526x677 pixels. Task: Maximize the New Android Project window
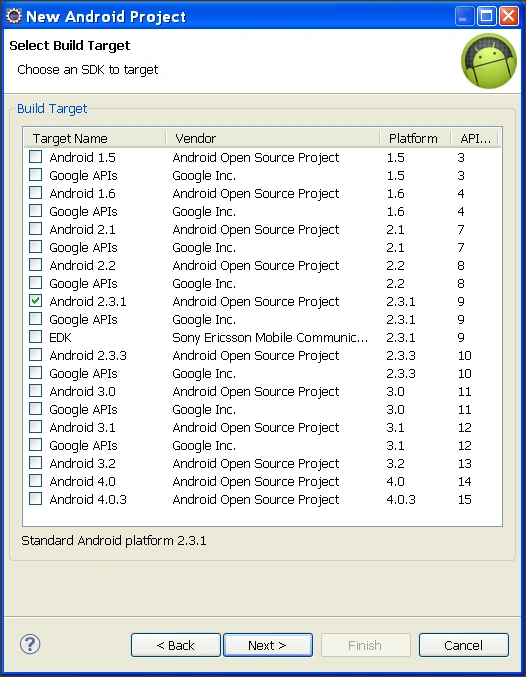pyautogui.click(x=487, y=17)
